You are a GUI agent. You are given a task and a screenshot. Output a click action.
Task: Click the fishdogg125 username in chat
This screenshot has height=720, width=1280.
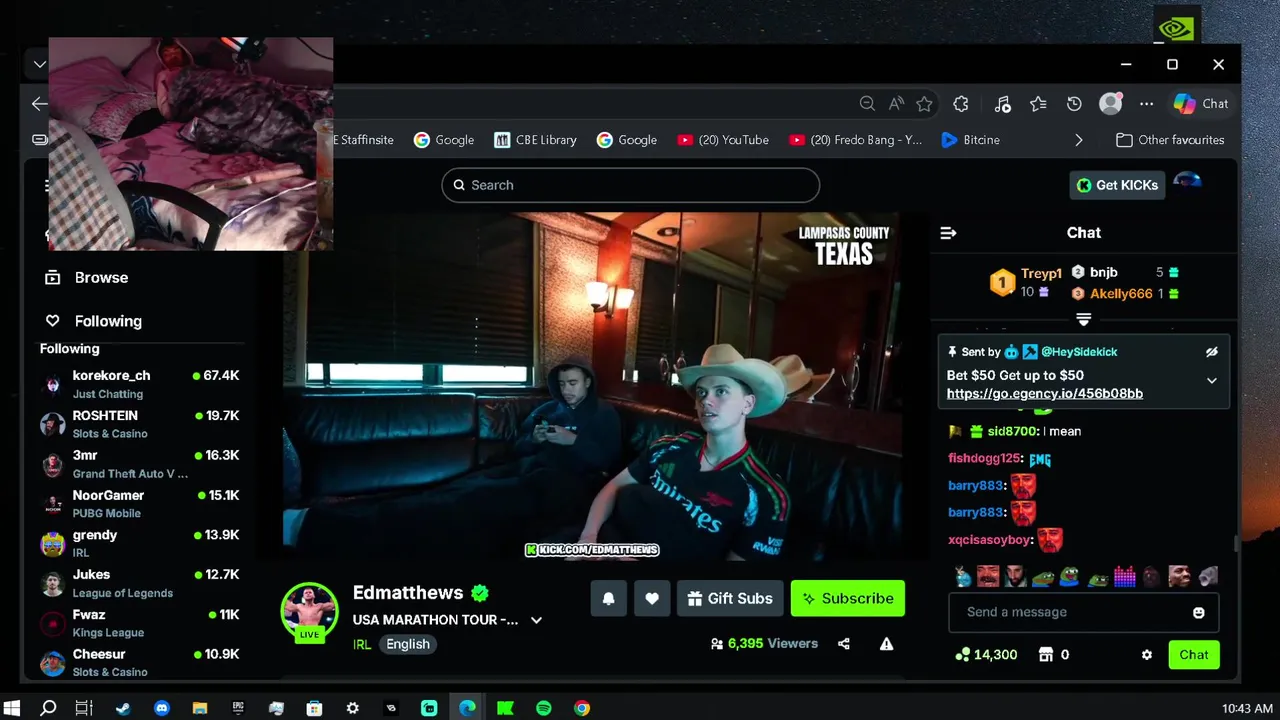click(984, 459)
